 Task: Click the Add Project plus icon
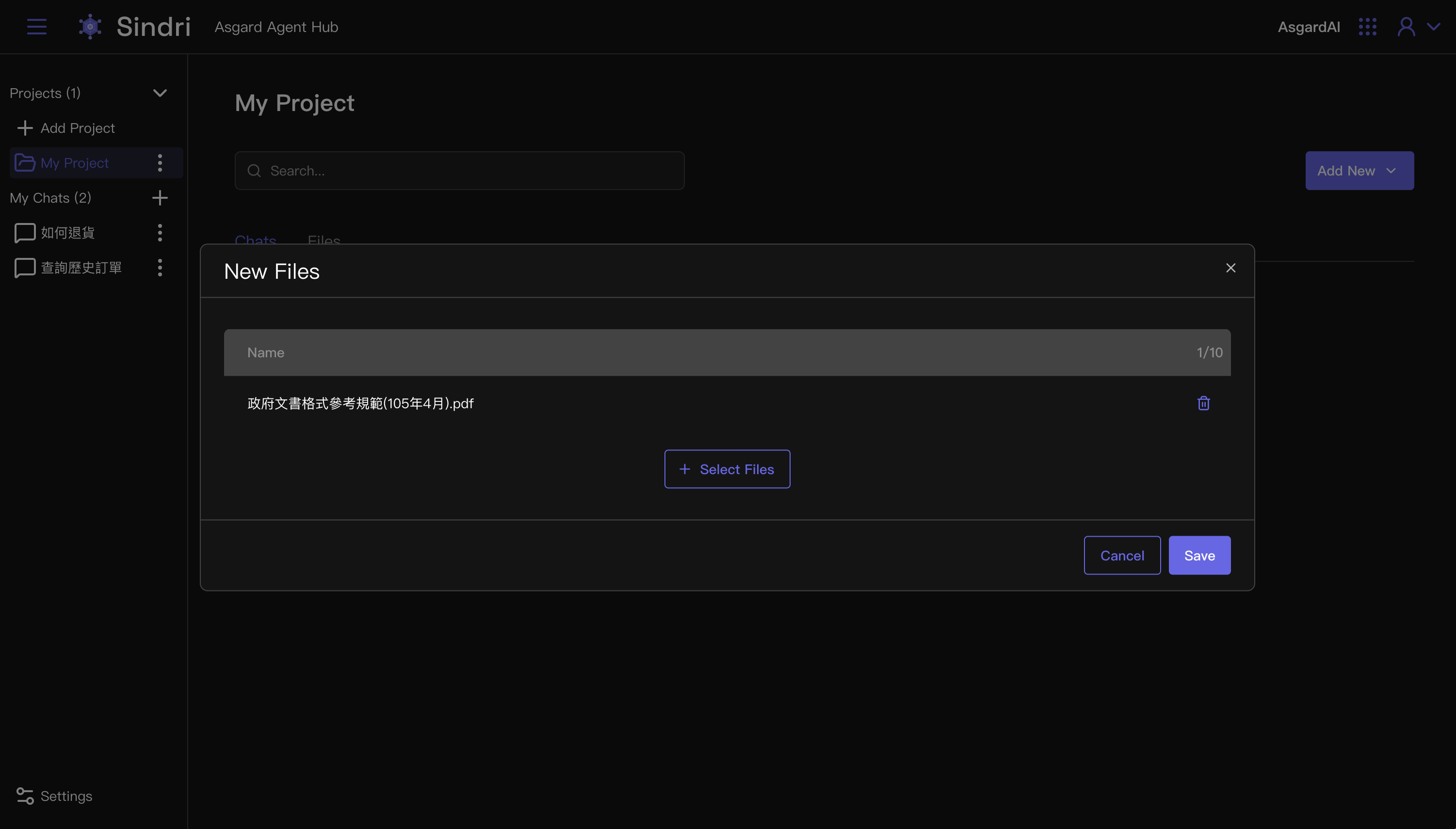25,128
